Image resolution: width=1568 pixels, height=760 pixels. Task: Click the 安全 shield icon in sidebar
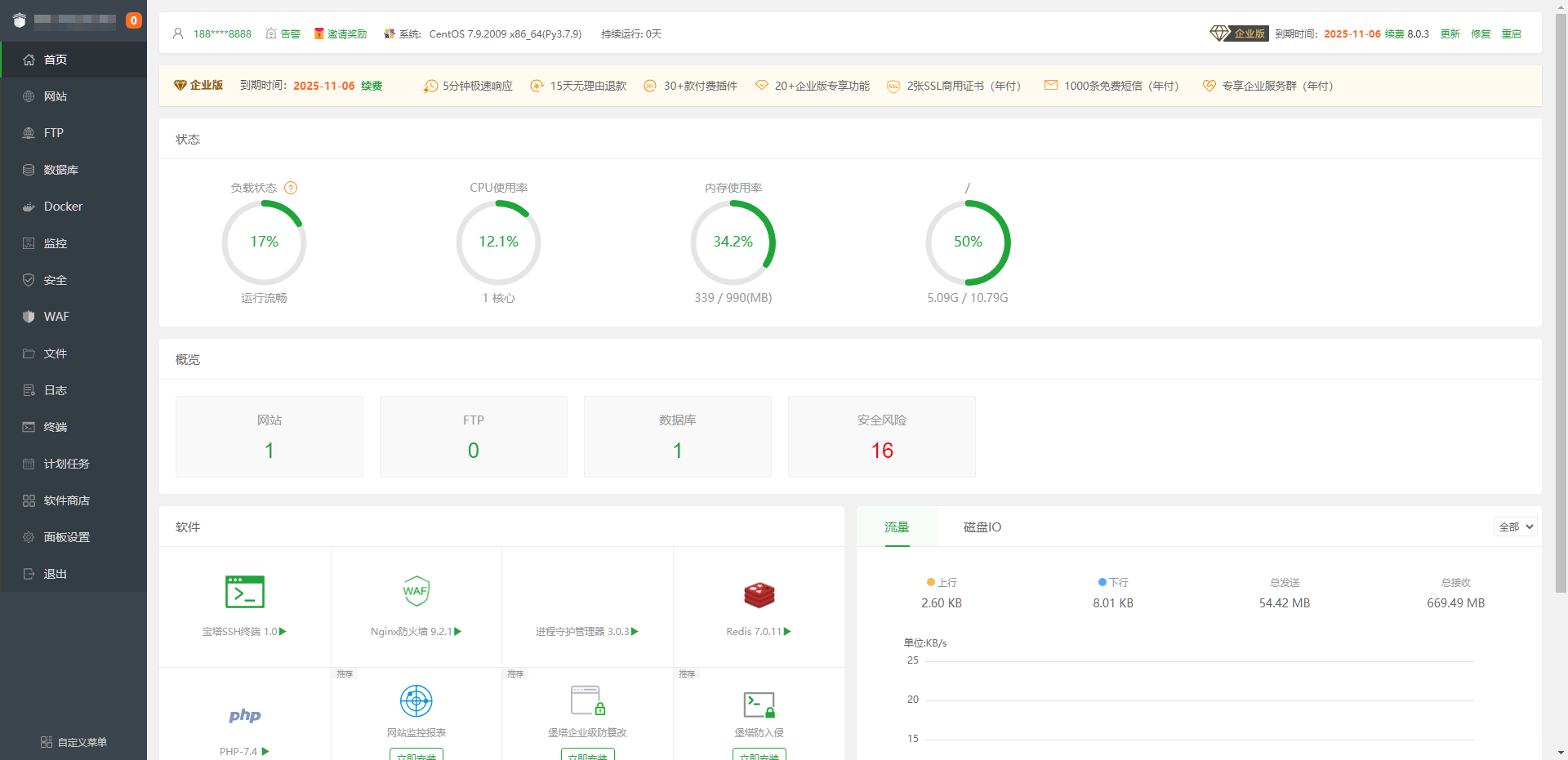click(29, 280)
